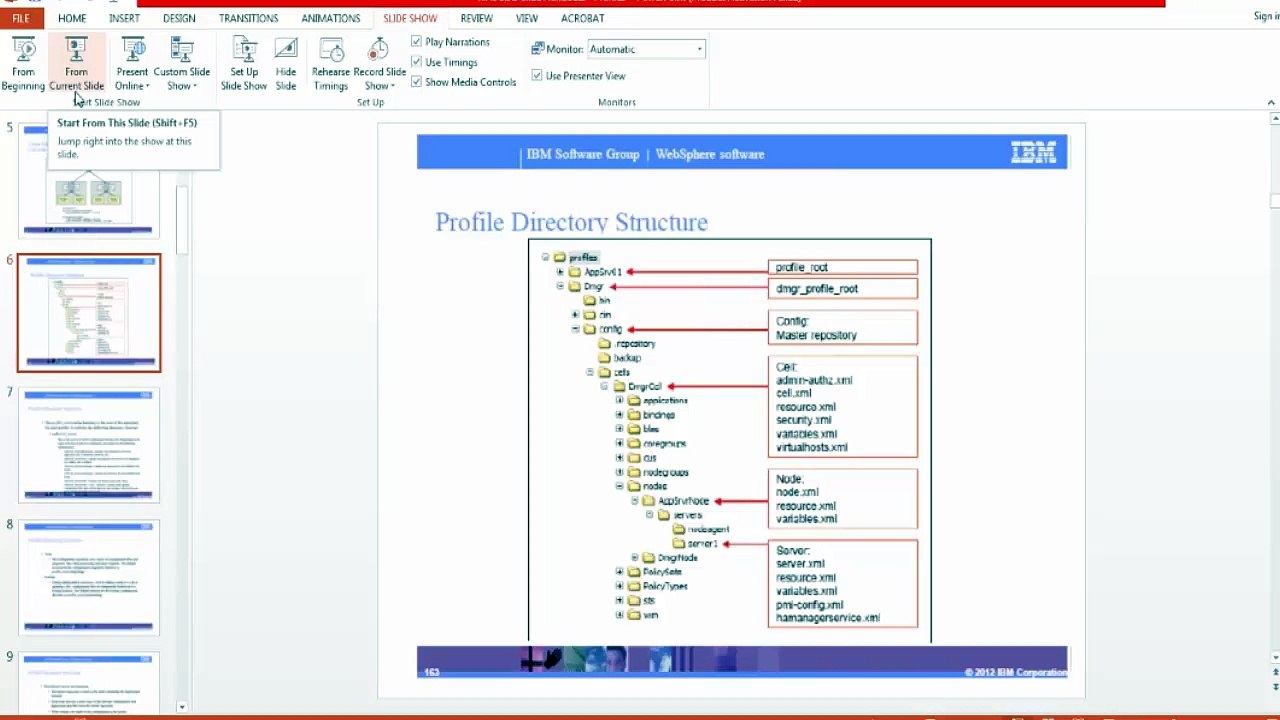Viewport: 1280px width, 720px height.
Task: Click the Hide Slide button
Action: 286,64
